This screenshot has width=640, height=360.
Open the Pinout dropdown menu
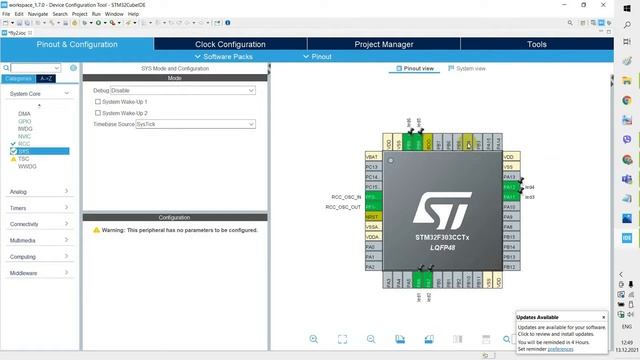[x=318, y=57]
